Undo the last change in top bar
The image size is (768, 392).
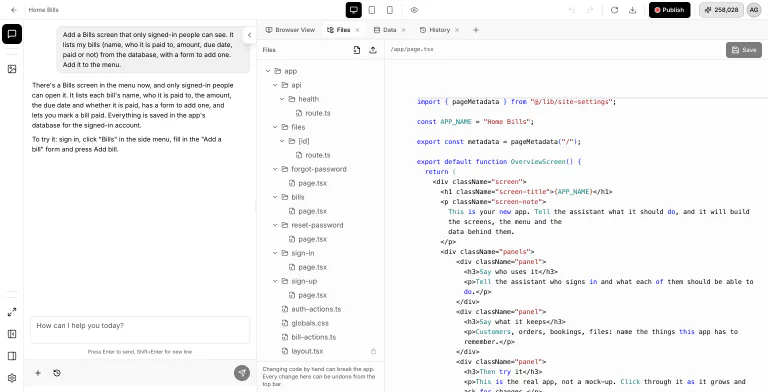click(572, 10)
